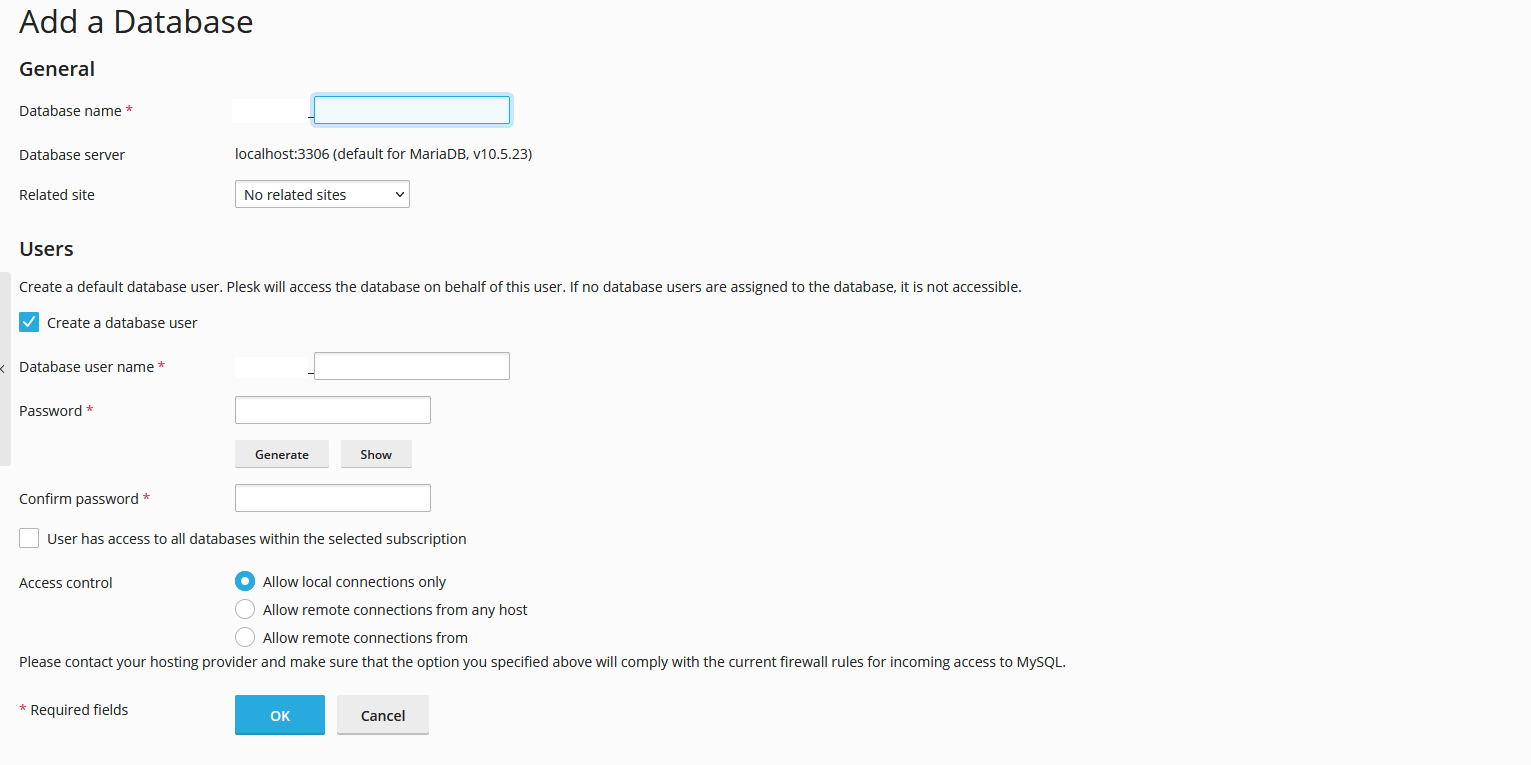Screen dimensions: 1531x765
Task: Focus the Database user name input
Action: pyautogui.click(x=410, y=365)
